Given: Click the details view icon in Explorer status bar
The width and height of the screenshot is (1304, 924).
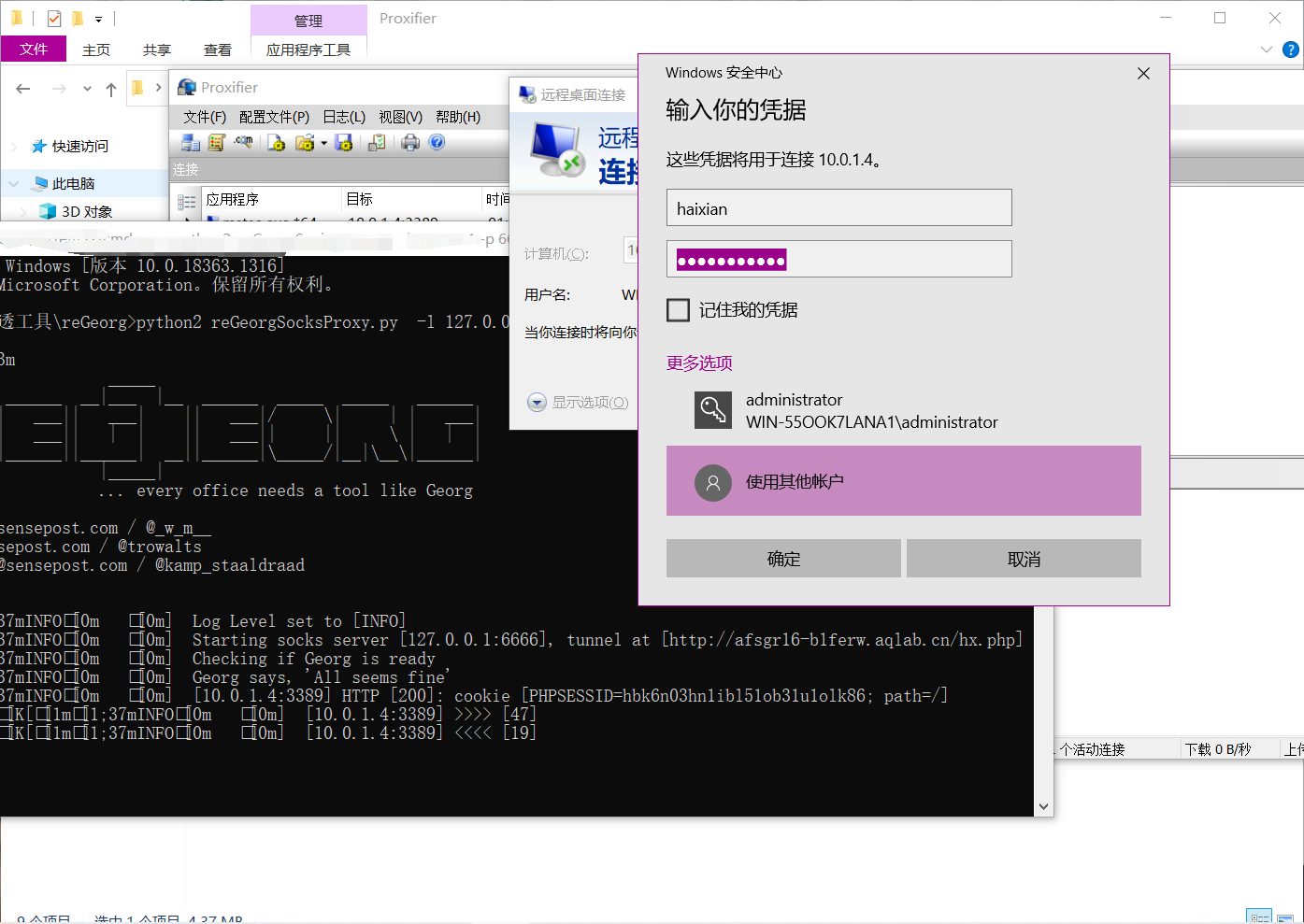Looking at the screenshot, I should pyautogui.click(x=1259, y=917).
